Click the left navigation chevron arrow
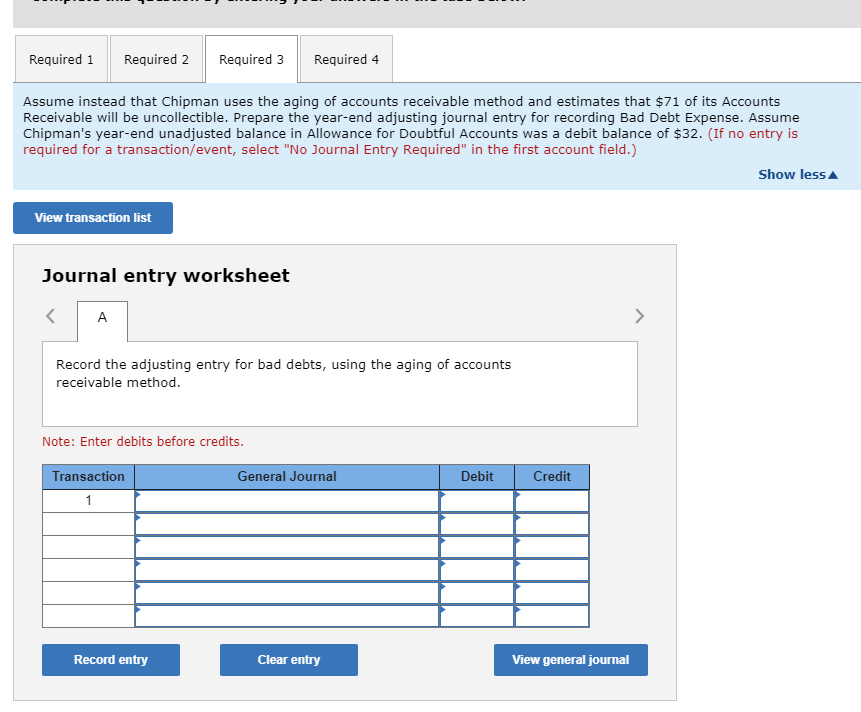The height and width of the screenshot is (712, 861). tap(49, 315)
